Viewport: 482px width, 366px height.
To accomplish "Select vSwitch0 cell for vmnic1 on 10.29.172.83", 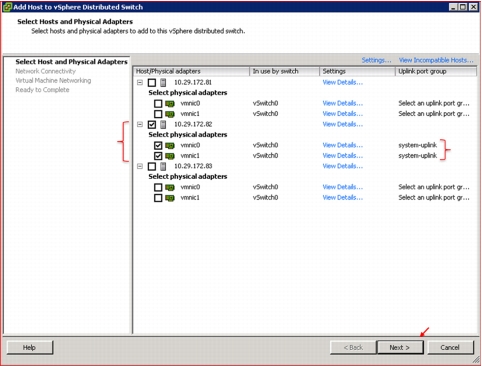I will (265, 197).
